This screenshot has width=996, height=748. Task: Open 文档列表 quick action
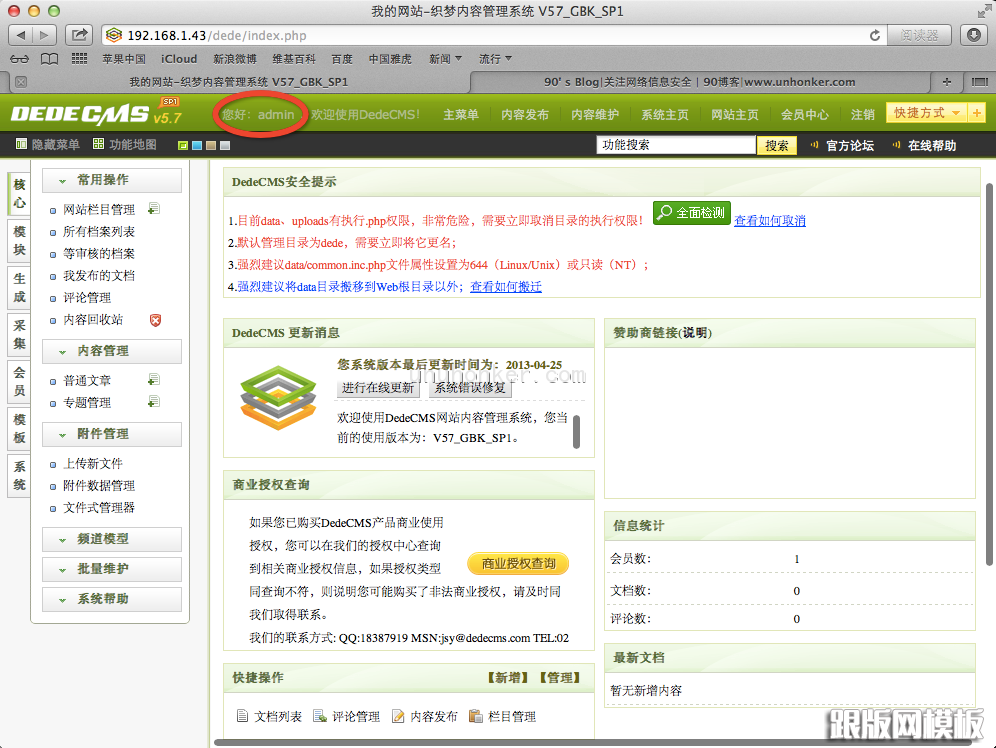pos(269,716)
